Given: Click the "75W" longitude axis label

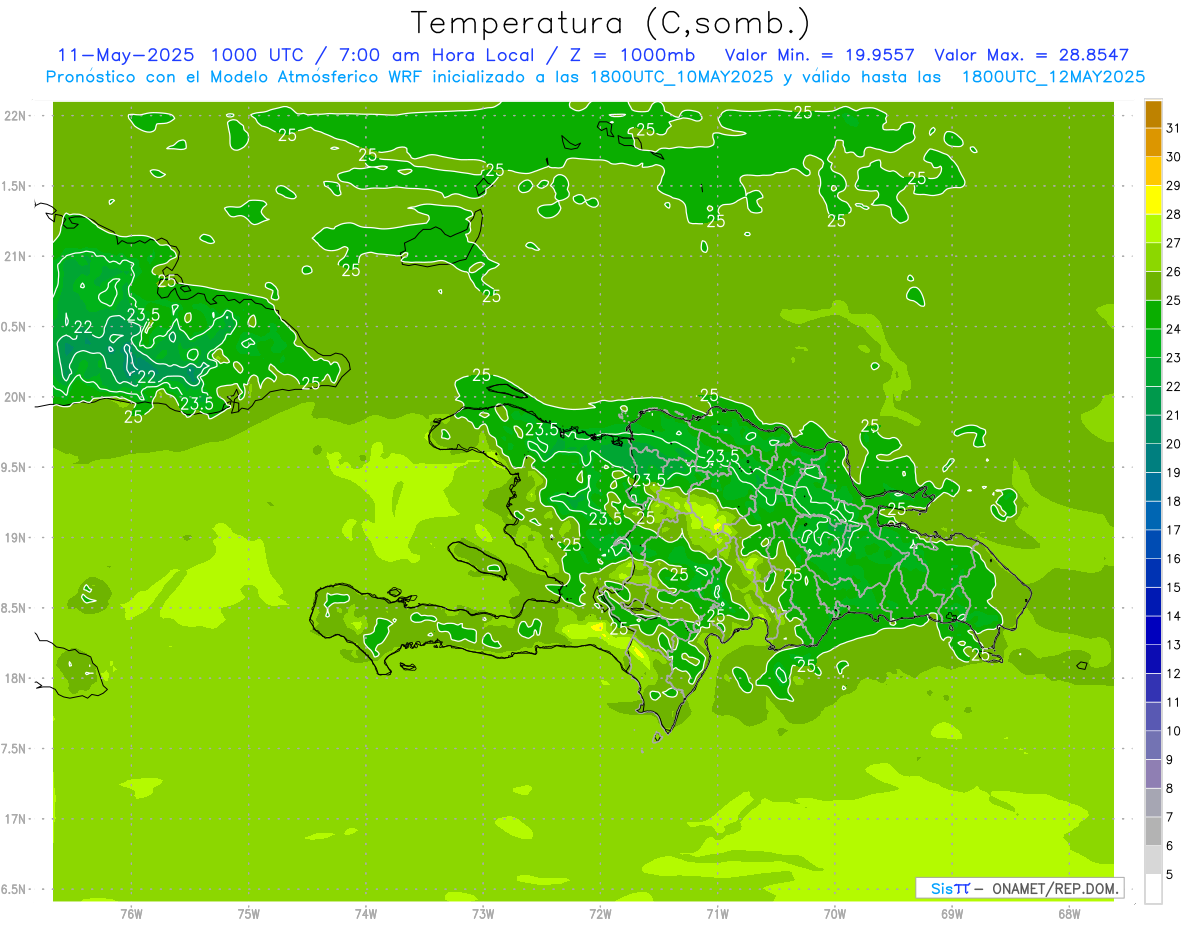Looking at the screenshot, I should tap(249, 912).
